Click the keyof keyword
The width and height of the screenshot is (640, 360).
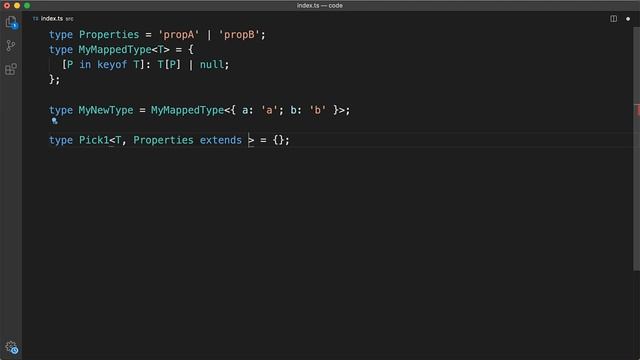[x=112, y=64]
